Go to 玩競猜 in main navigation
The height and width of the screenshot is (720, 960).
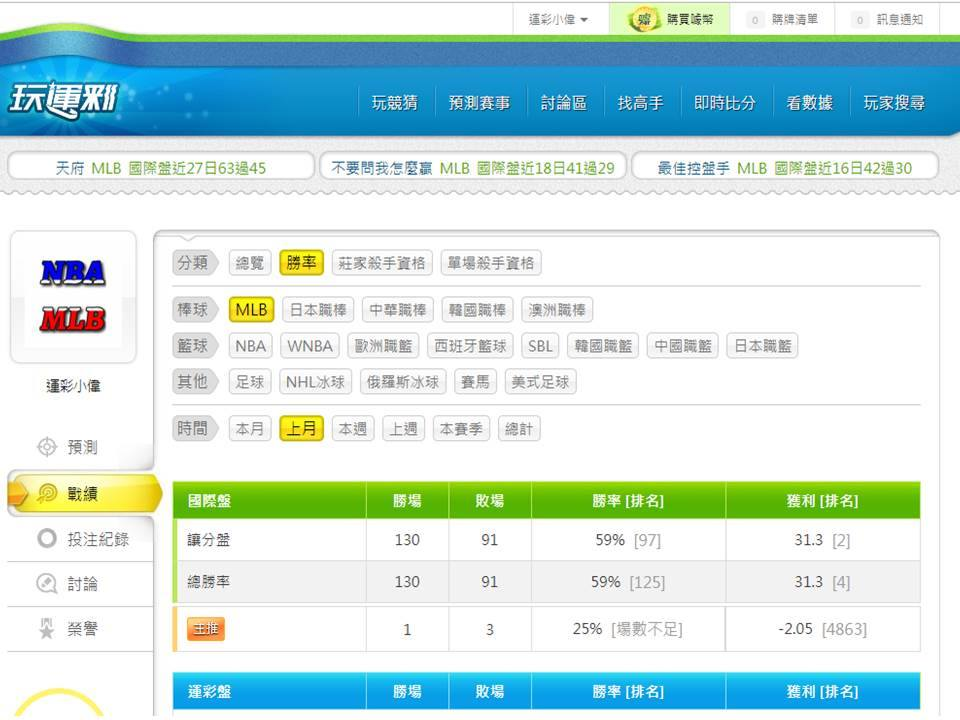[x=395, y=102]
